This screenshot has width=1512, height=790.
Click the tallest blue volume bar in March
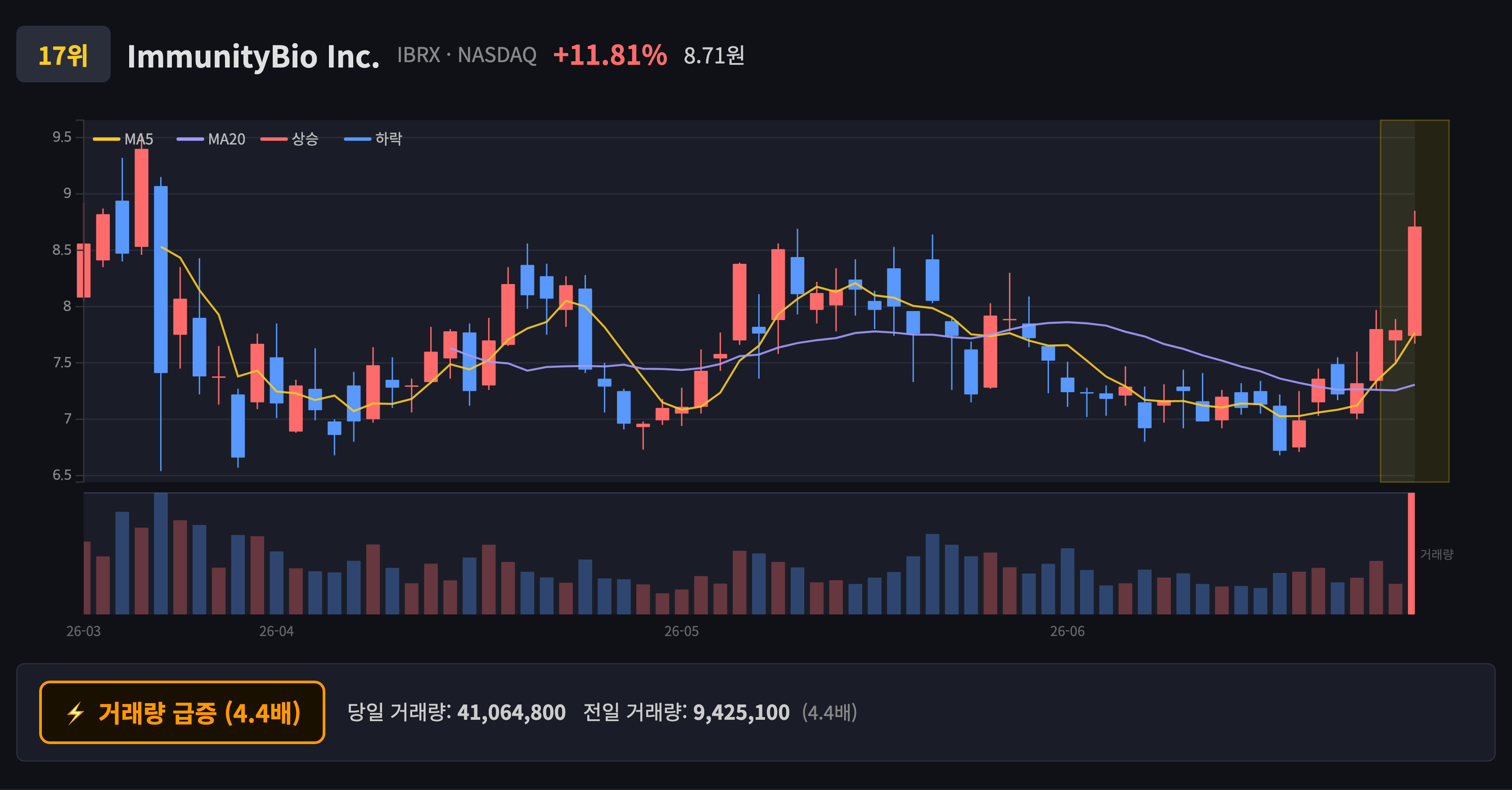pyautogui.click(x=161, y=554)
